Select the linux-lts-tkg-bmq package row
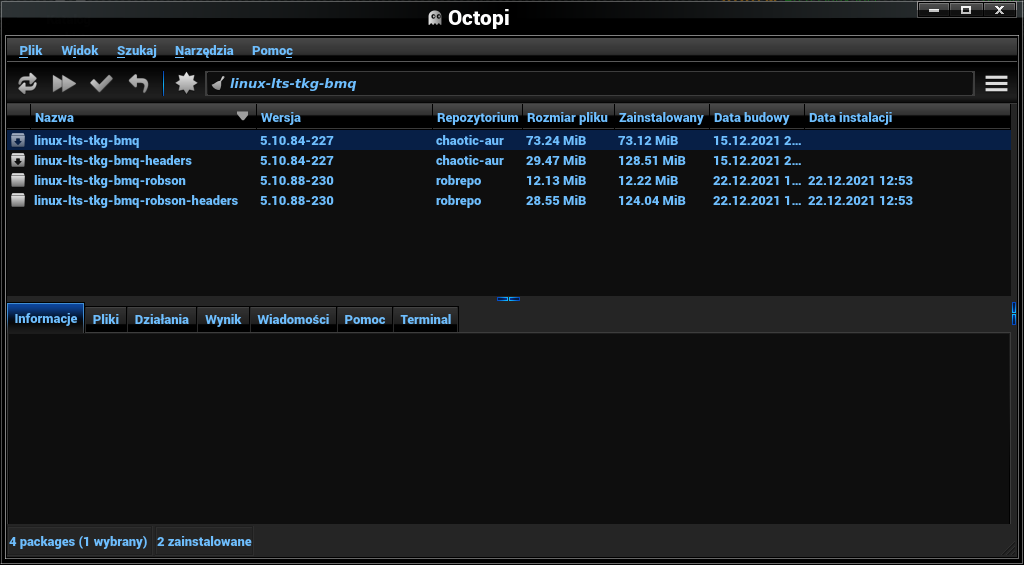 (x=509, y=140)
